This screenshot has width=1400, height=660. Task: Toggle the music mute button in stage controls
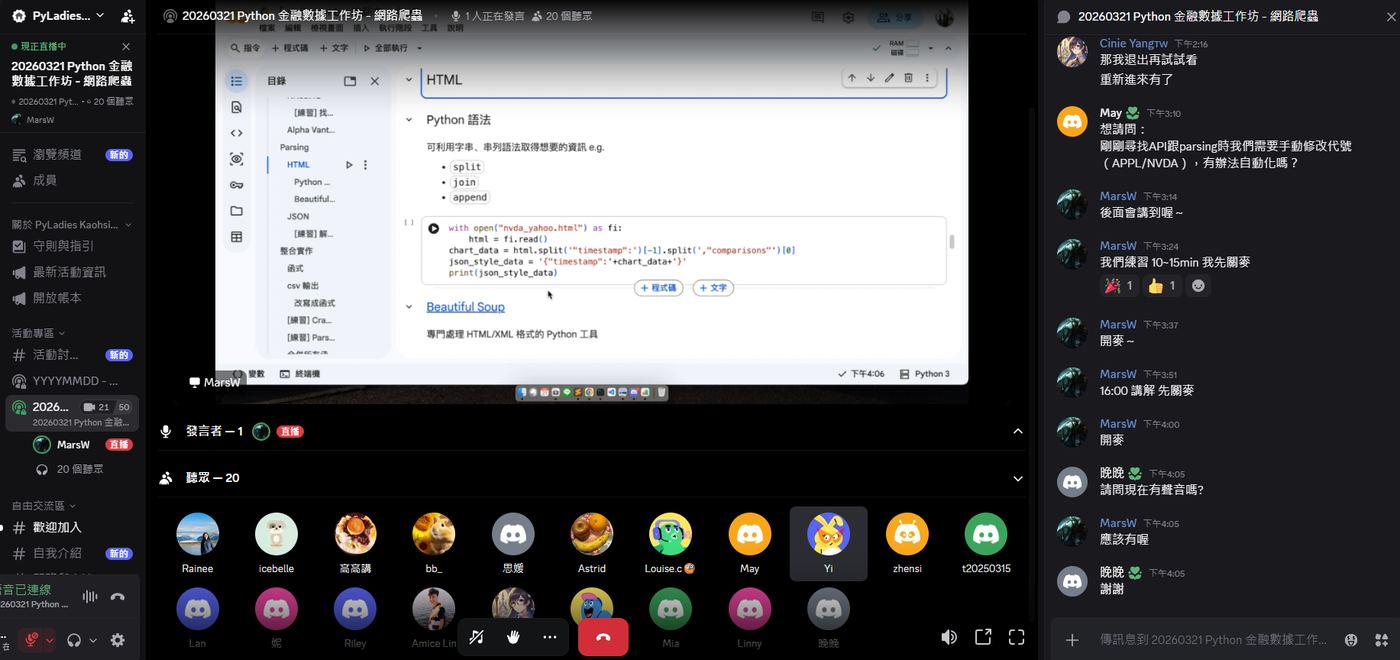[x=477, y=637]
